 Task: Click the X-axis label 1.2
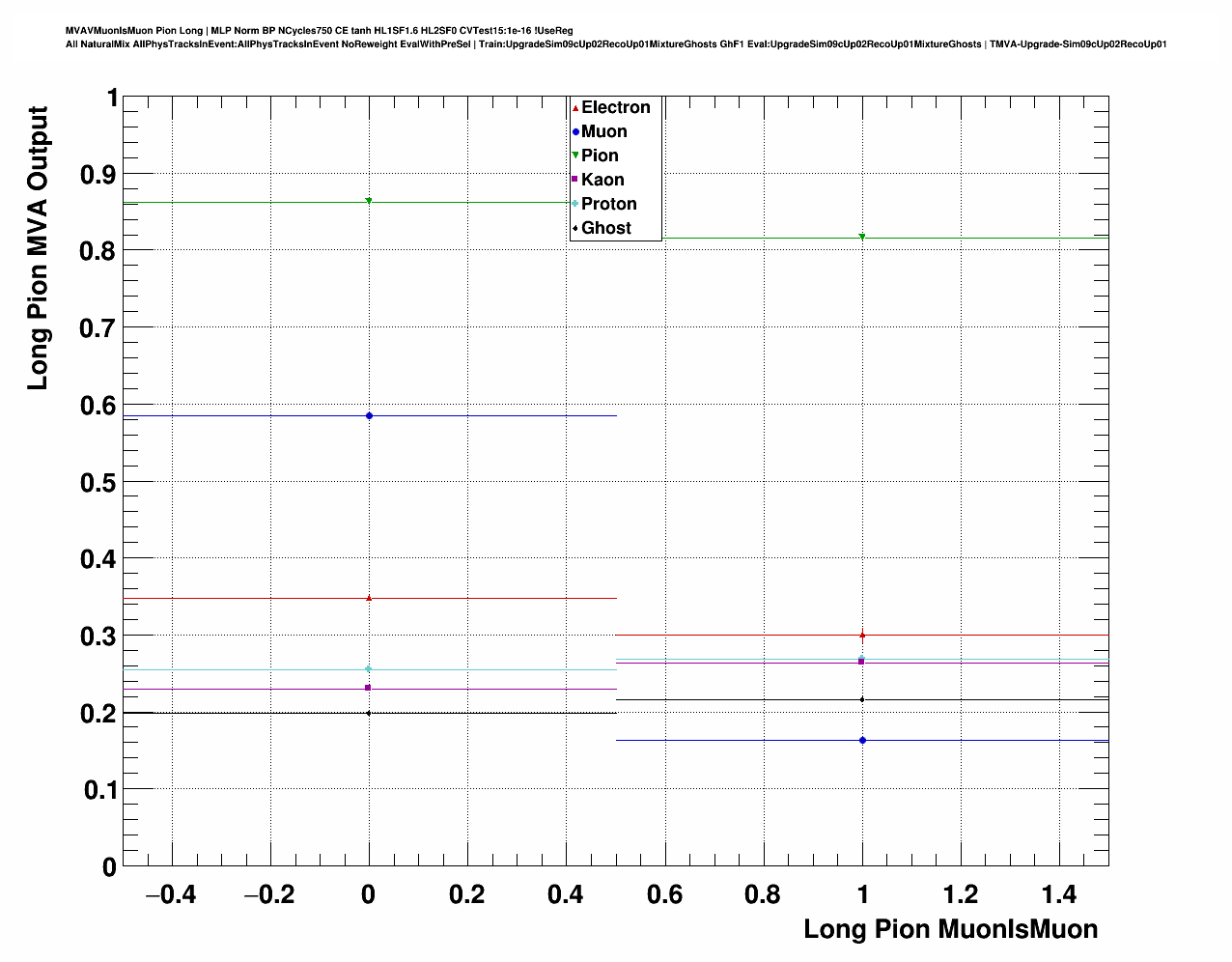[961, 894]
